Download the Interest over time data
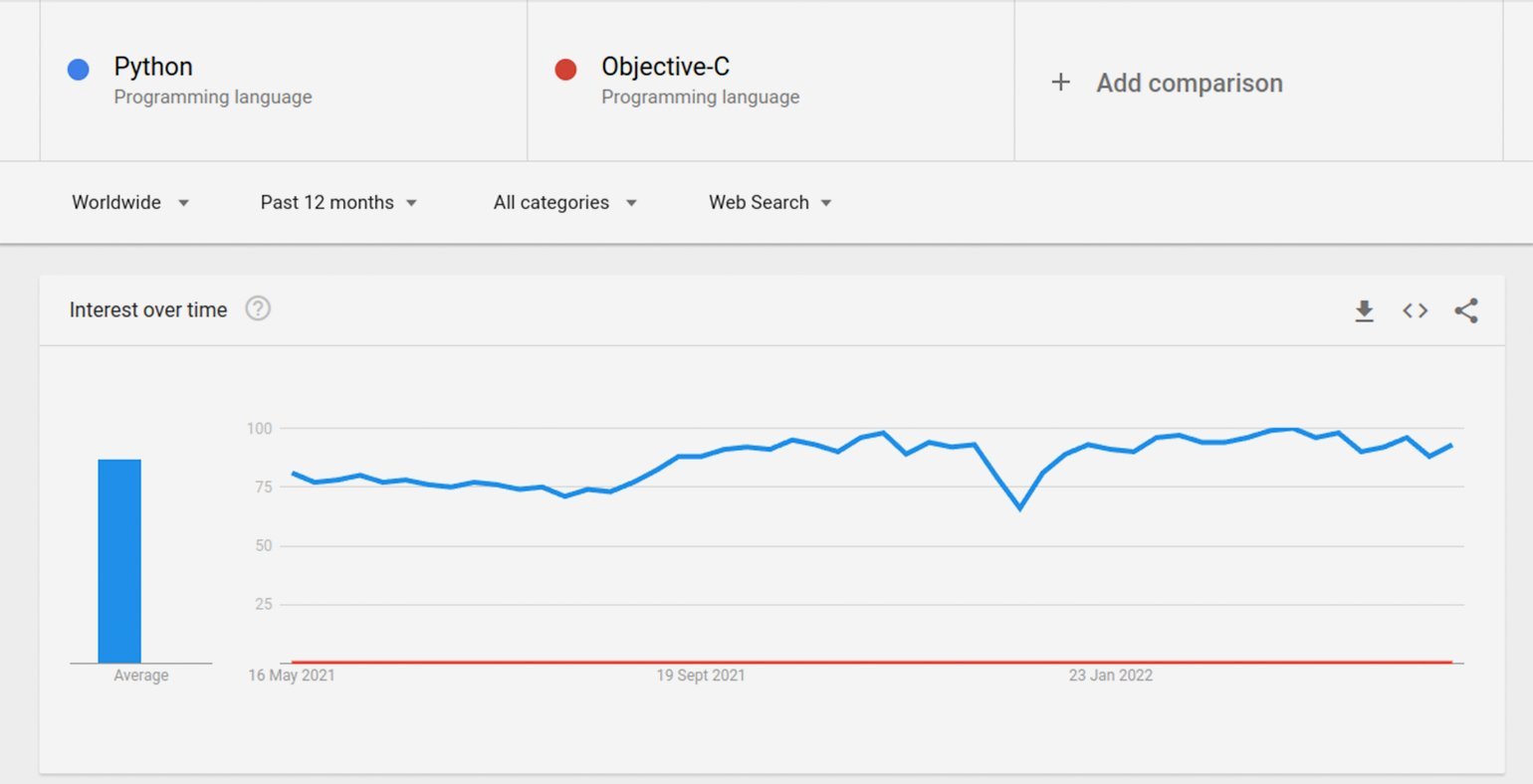The height and width of the screenshot is (784, 1533). pyautogui.click(x=1364, y=311)
